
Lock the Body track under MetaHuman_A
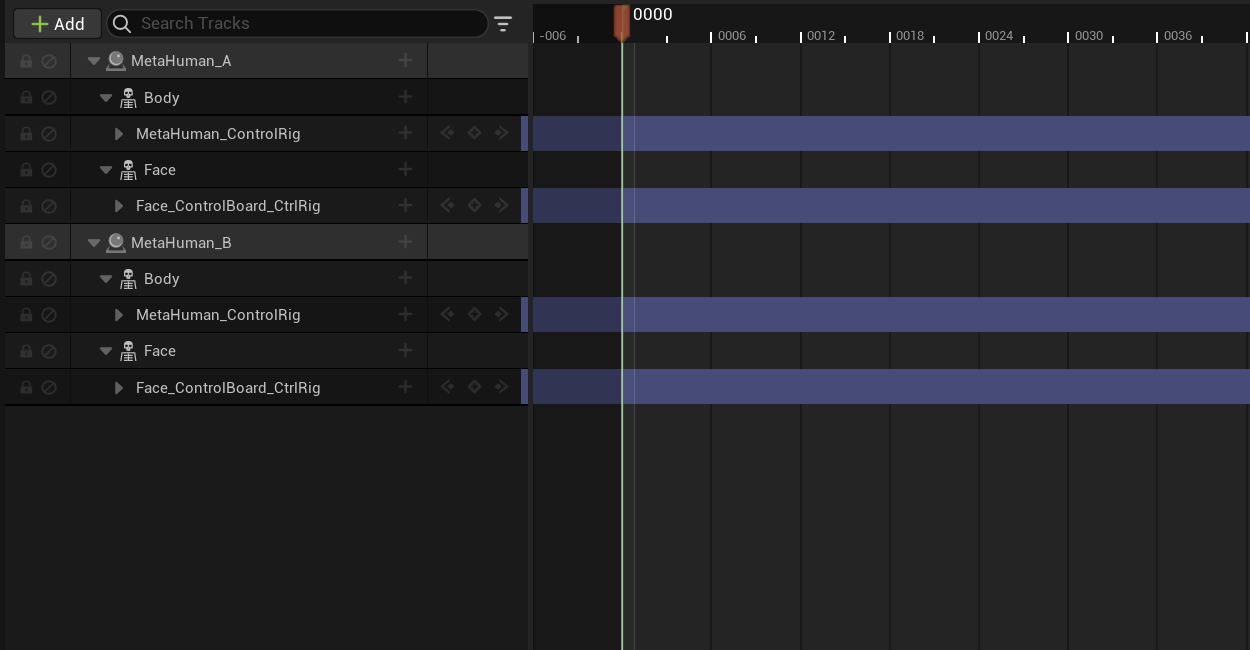click(x=26, y=97)
